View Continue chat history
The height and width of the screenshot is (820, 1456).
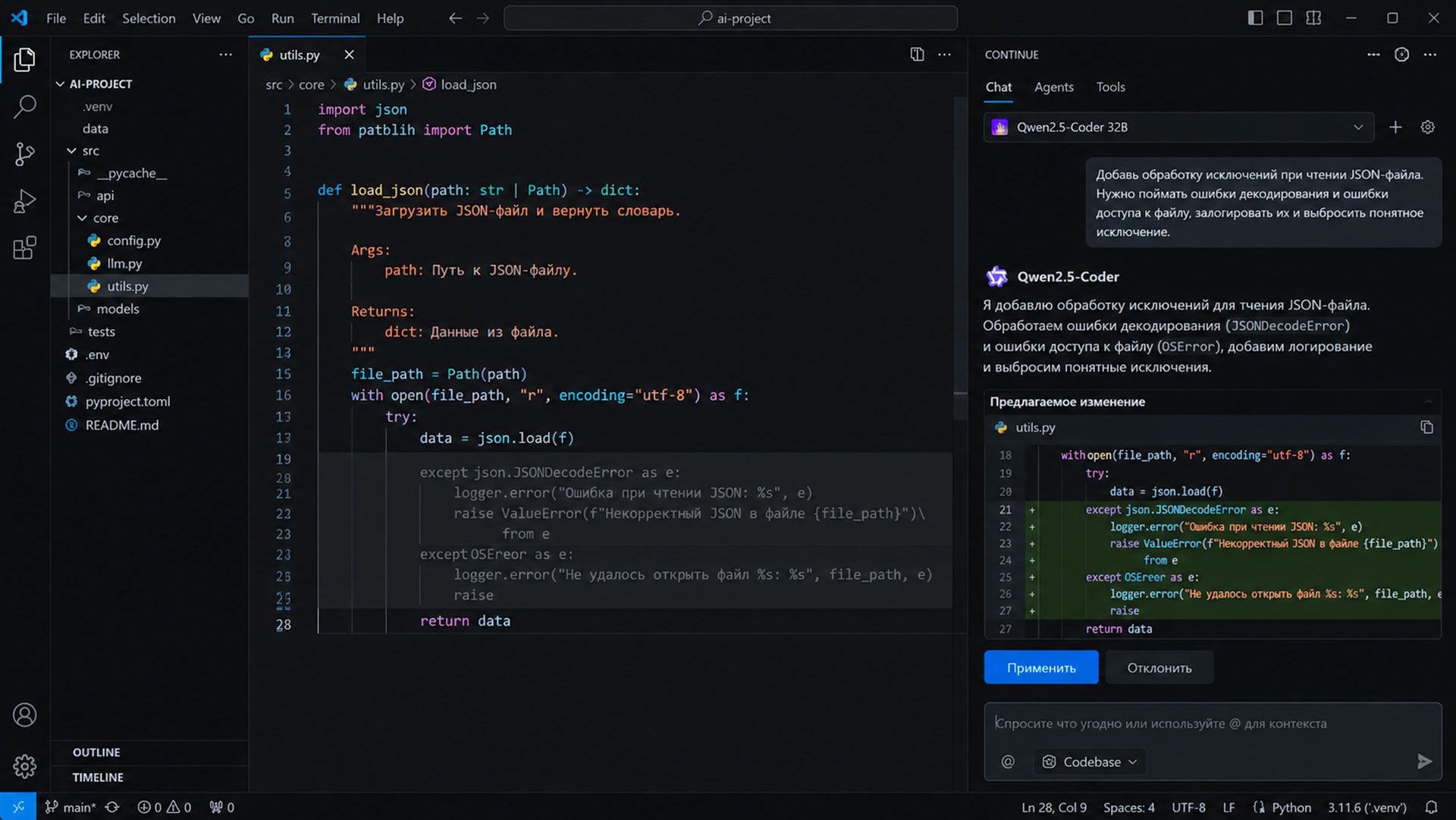[x=1401, y=55]
